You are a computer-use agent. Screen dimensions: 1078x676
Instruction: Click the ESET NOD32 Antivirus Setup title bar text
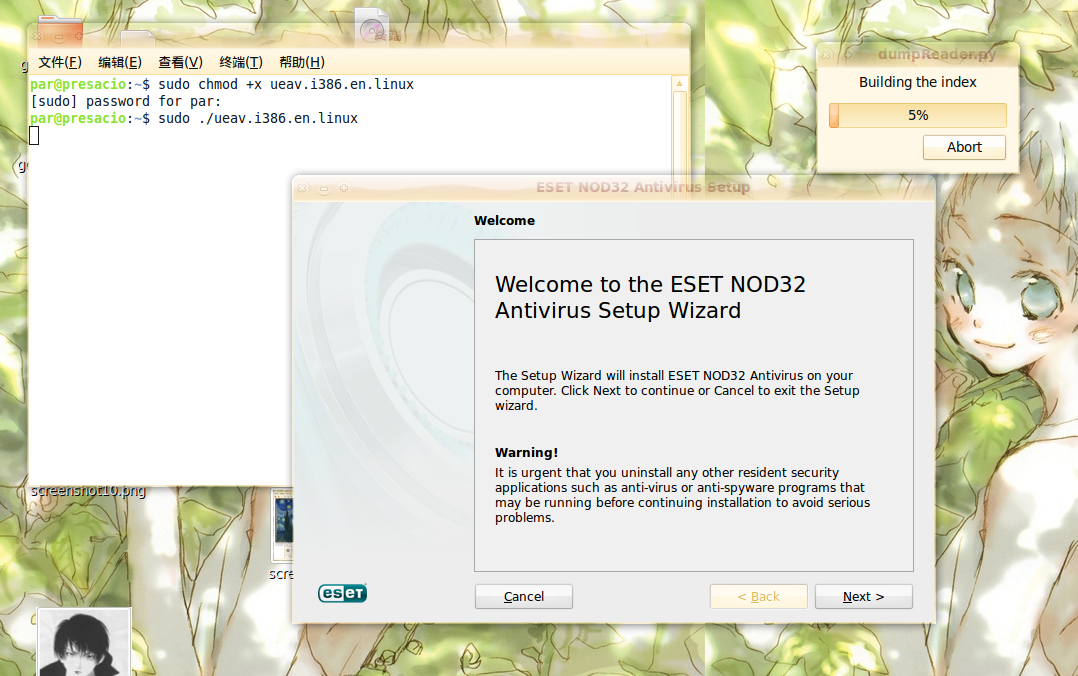[x=643, y=187]
